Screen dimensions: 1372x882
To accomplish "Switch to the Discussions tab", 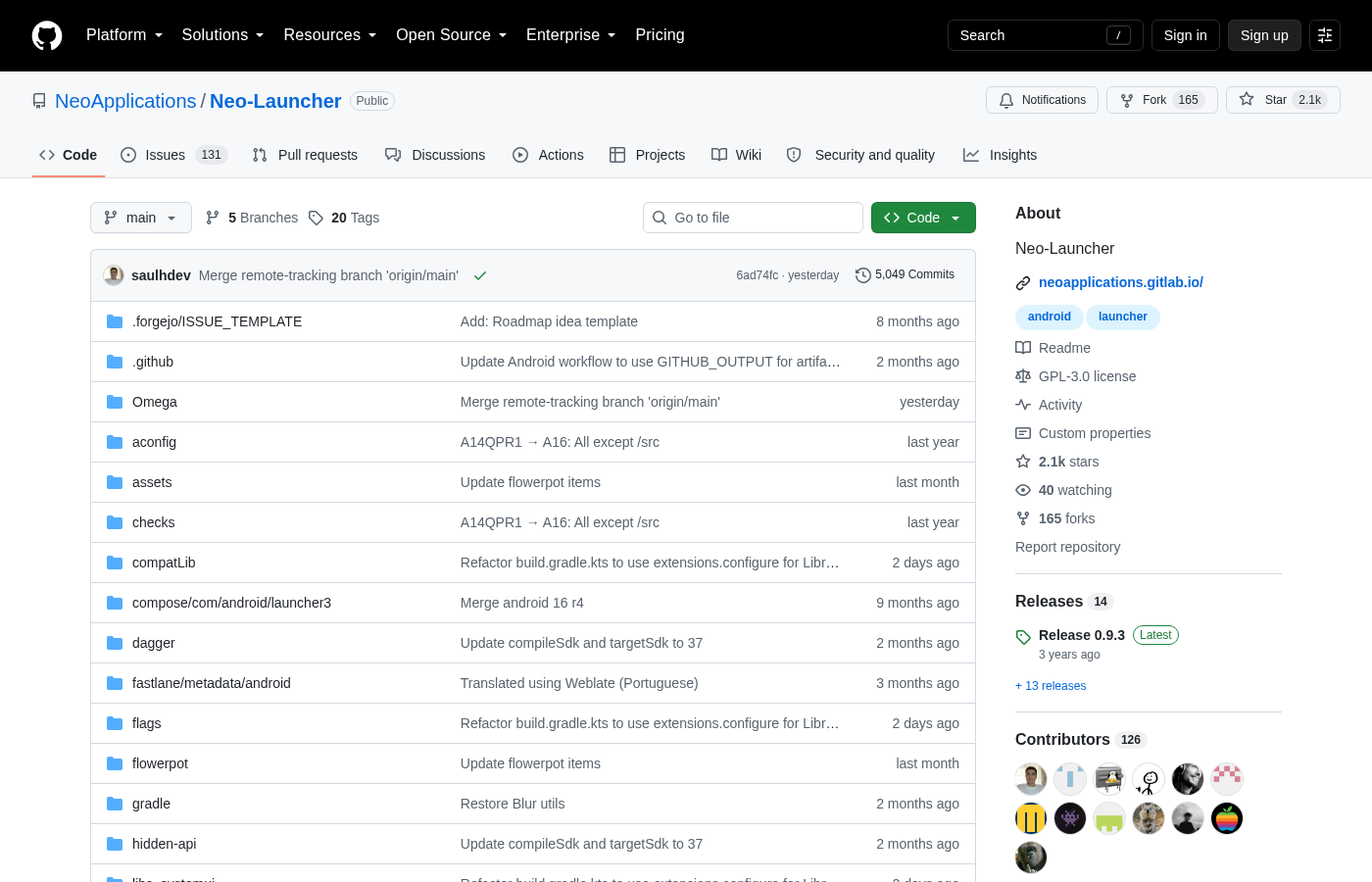I will 435,155.
